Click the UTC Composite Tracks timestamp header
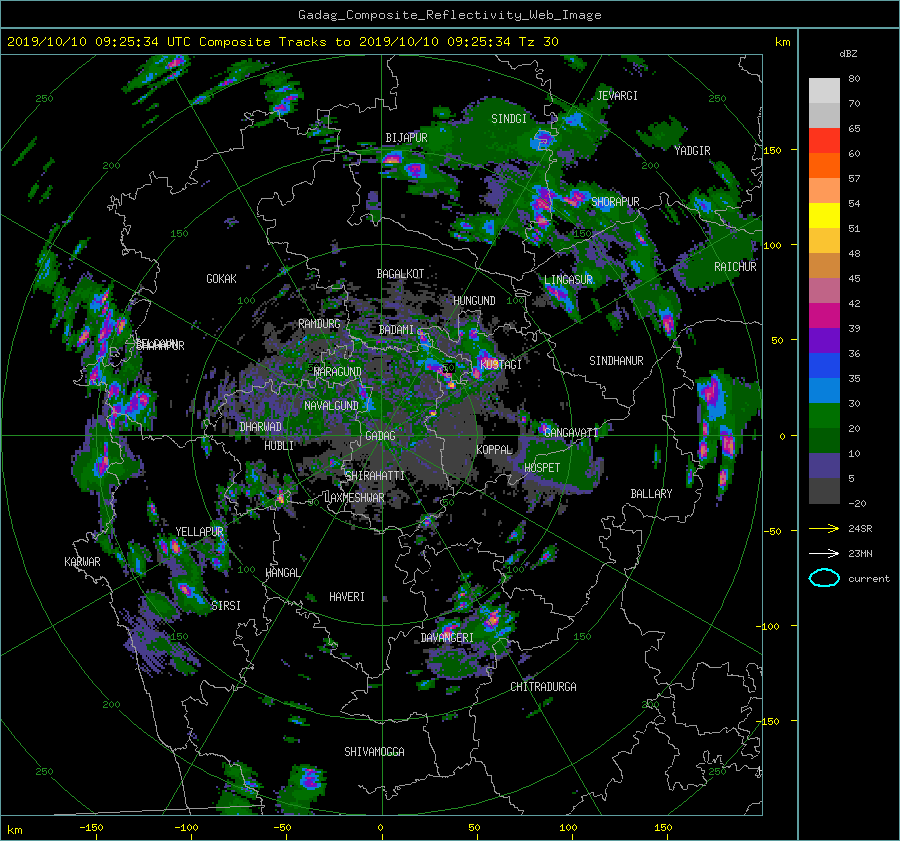 click(x=282, y=42)
